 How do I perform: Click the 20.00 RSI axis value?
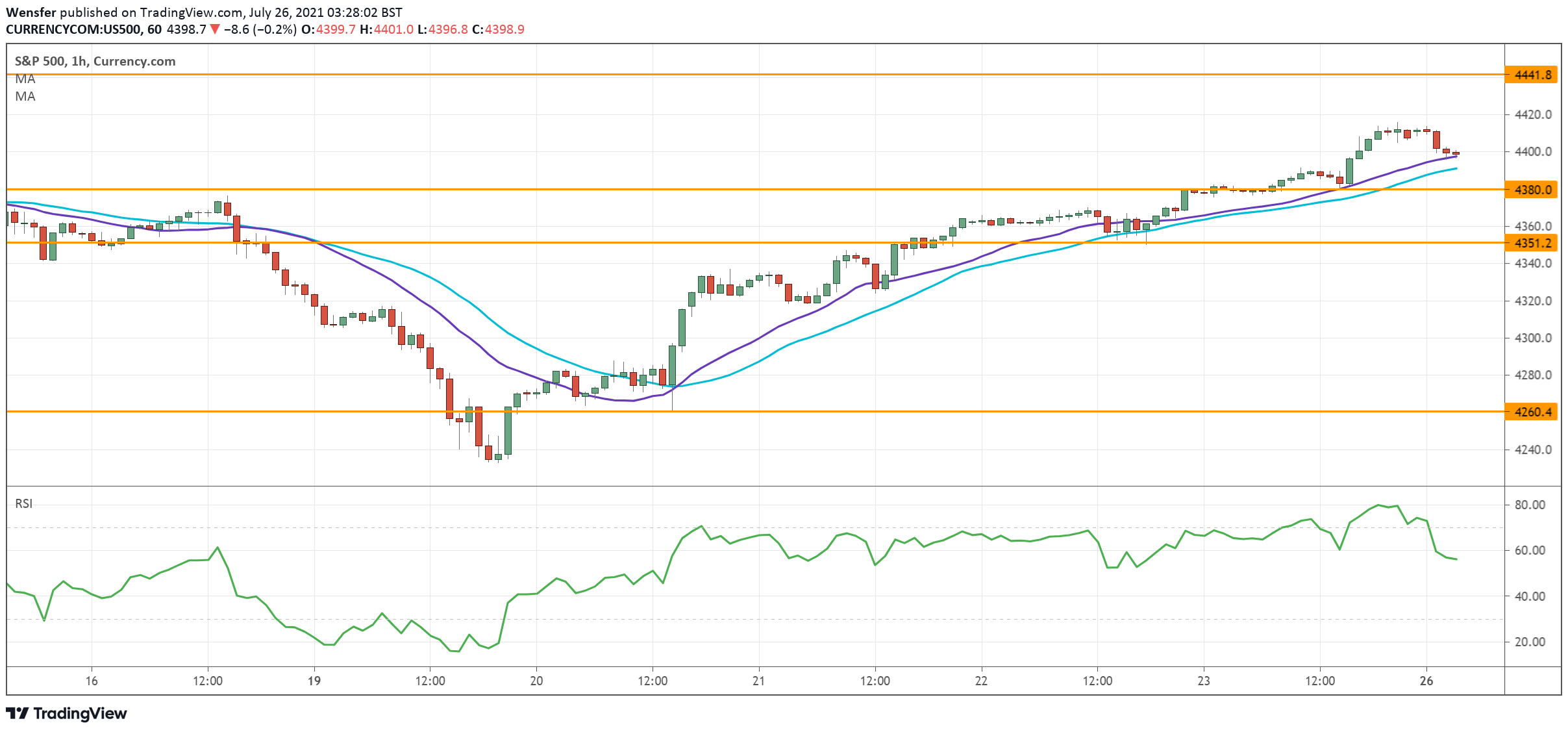[x=1529, y=642]
